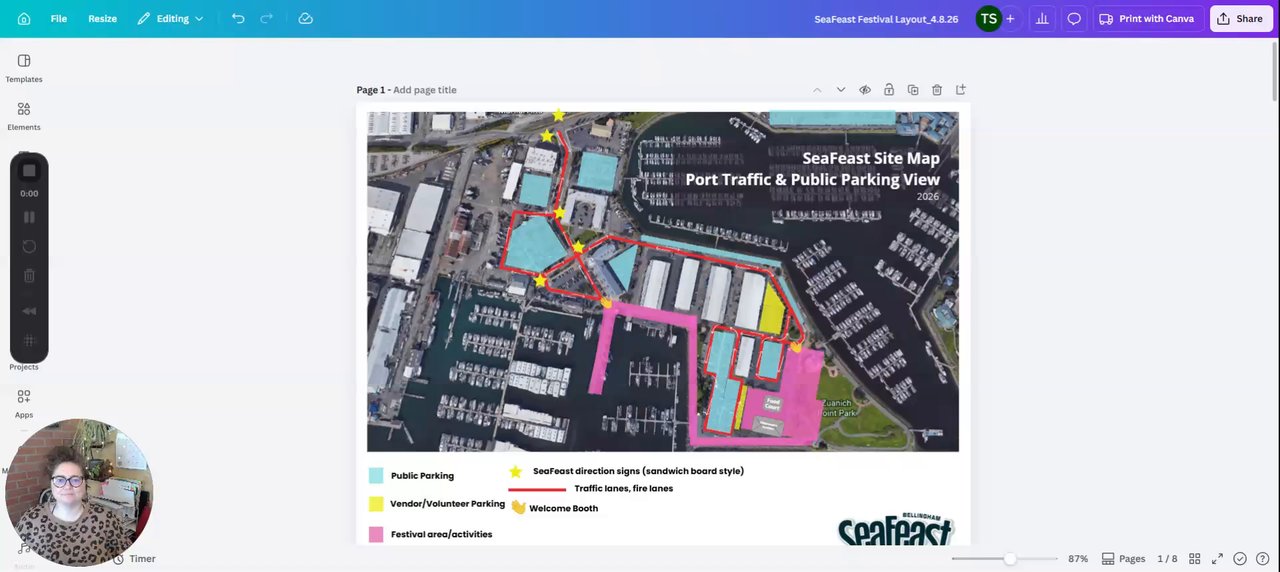Screen dimensions: 1280x572
Task: Click the webcam recording bubble
Action: [x=79, y=492]
